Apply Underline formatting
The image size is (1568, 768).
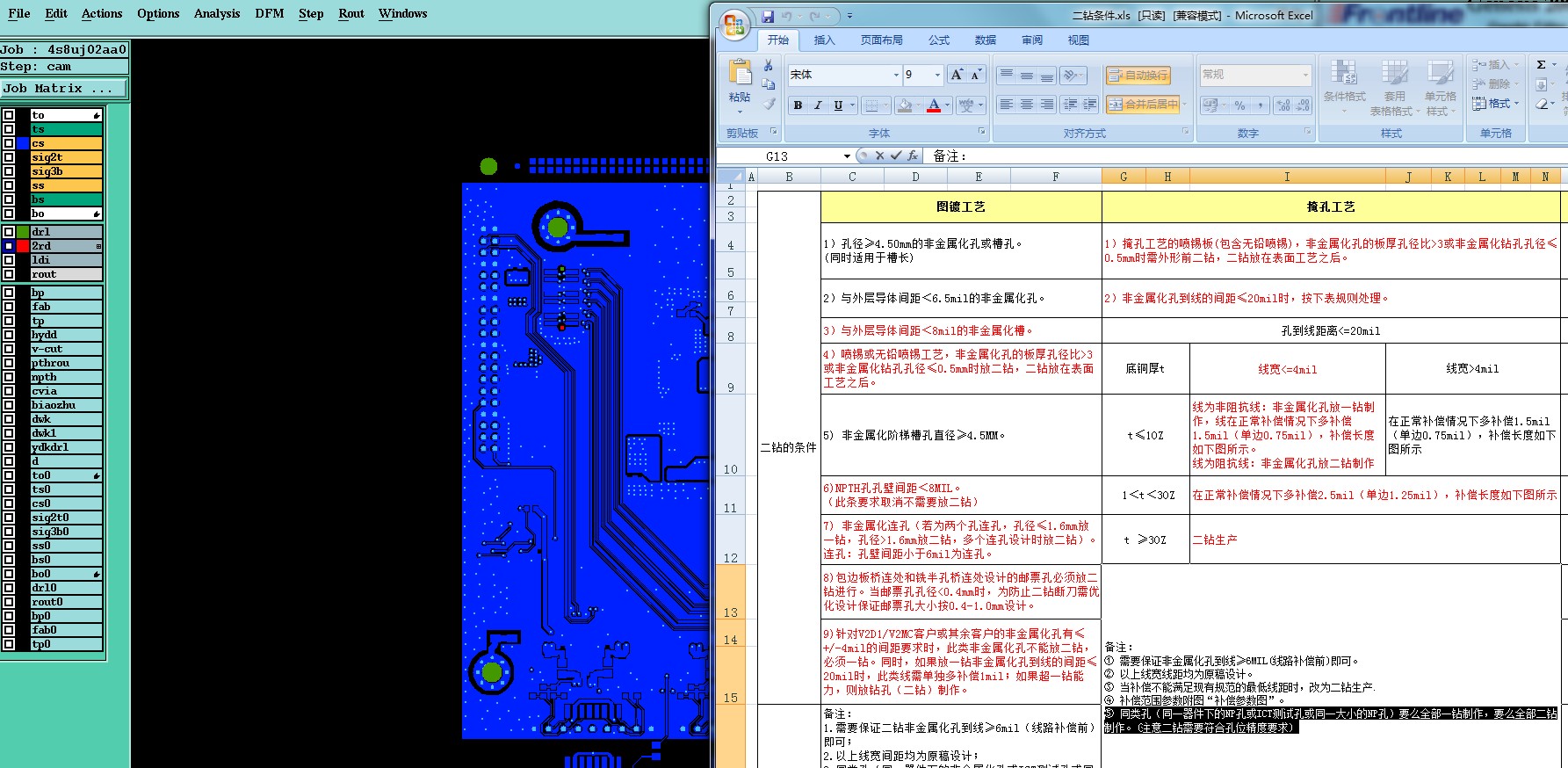838,105
